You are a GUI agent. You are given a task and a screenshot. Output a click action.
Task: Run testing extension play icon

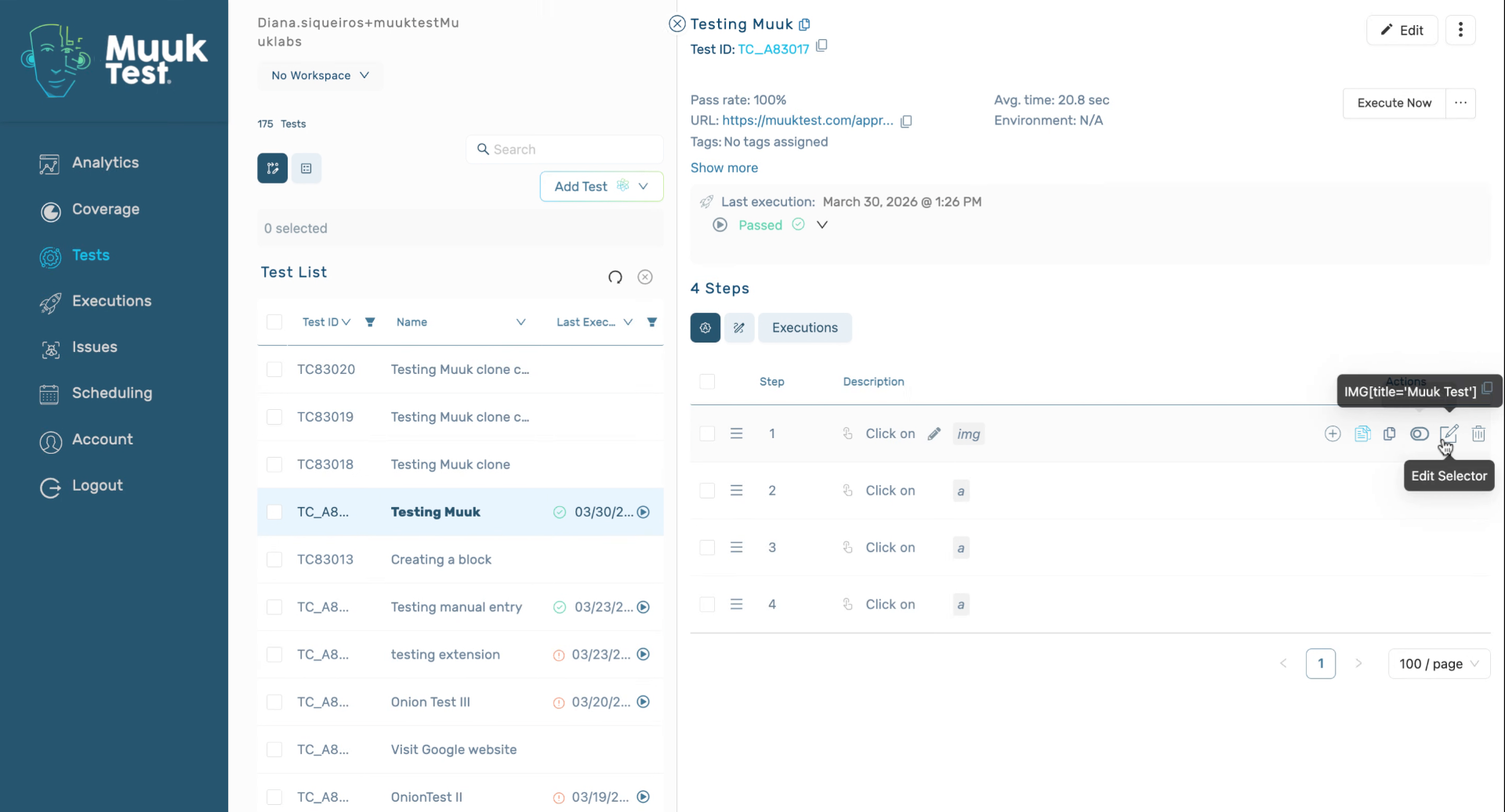[644, 654]
